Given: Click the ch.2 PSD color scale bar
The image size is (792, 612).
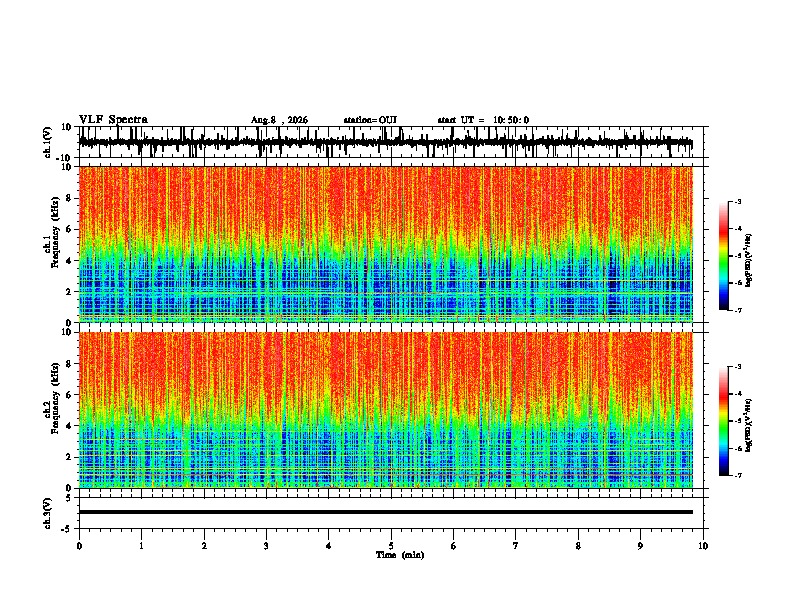Looking at the screenshot, I should 723,421.
